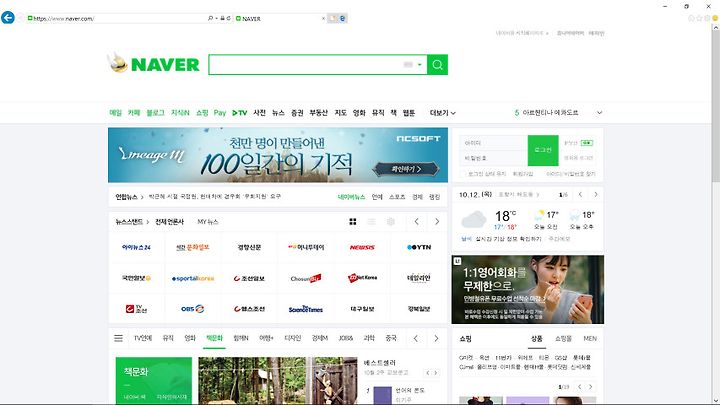Switch news stand to grid view icon

click(x=353, y=222)
